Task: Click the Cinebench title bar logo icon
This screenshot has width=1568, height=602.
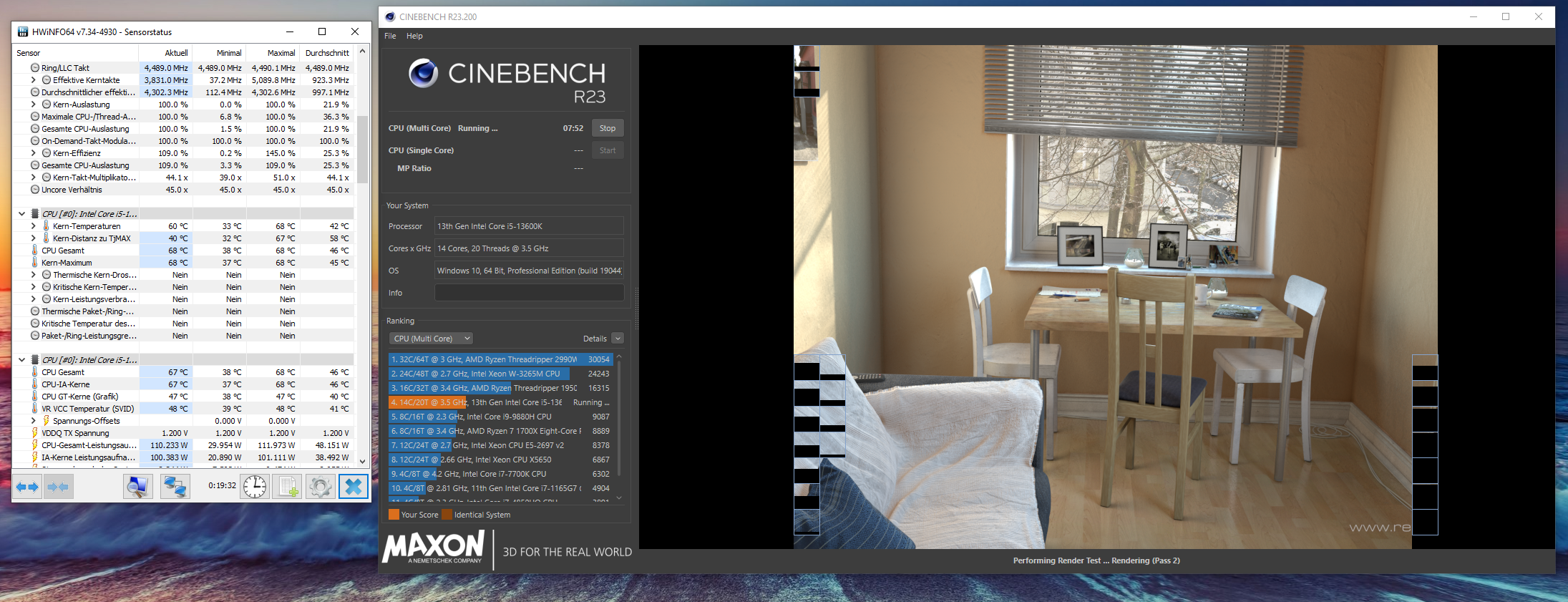Action: click(390, 16)
